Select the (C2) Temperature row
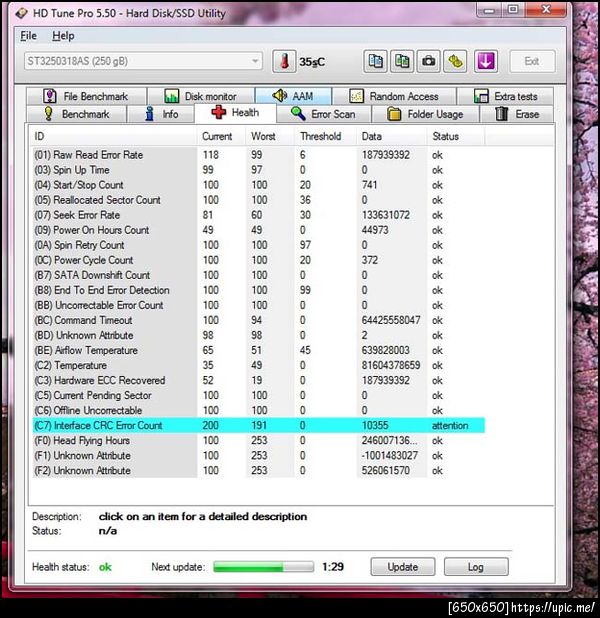 click(259, 365)
